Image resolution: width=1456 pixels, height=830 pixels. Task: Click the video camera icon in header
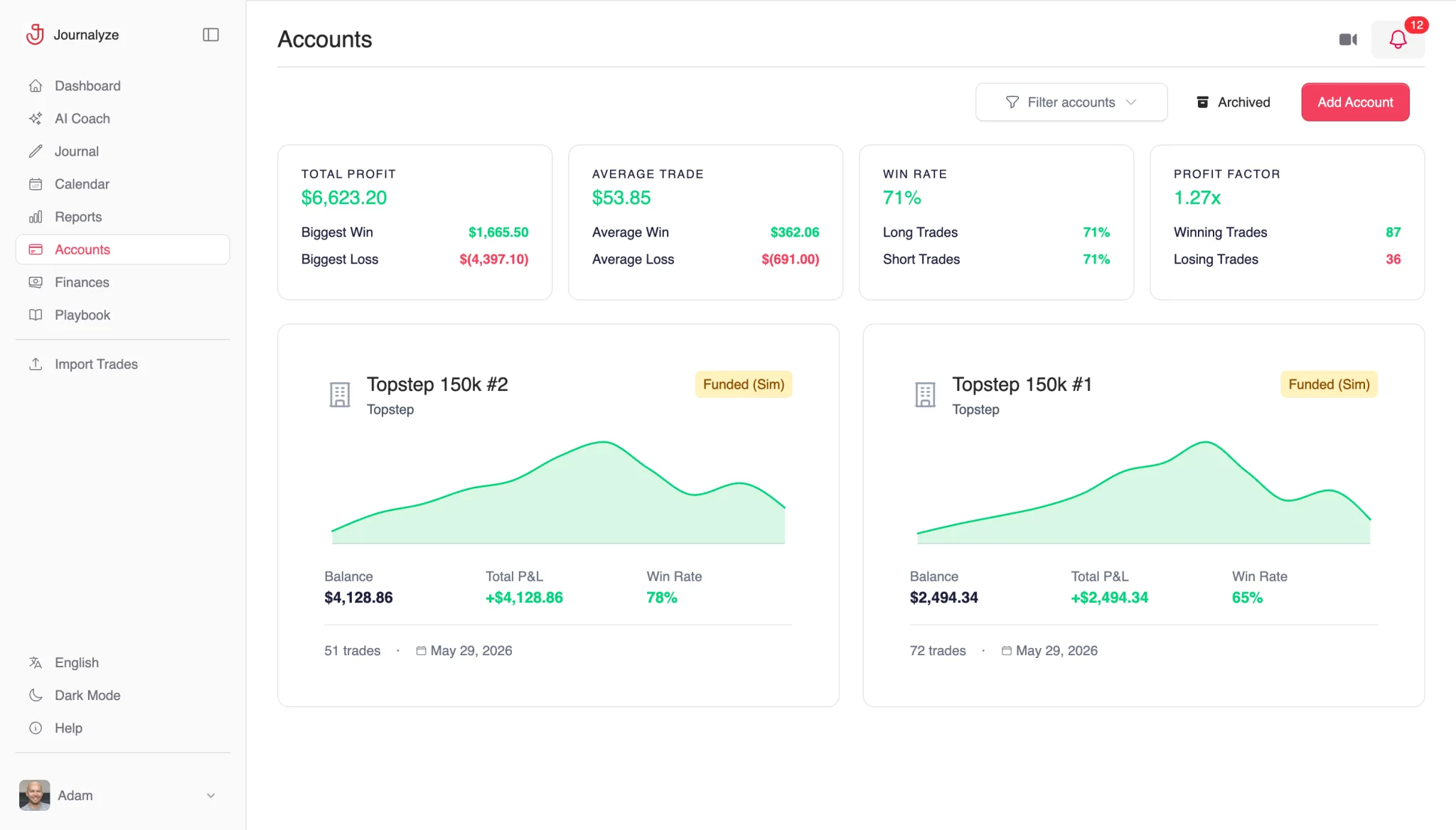1348,40
